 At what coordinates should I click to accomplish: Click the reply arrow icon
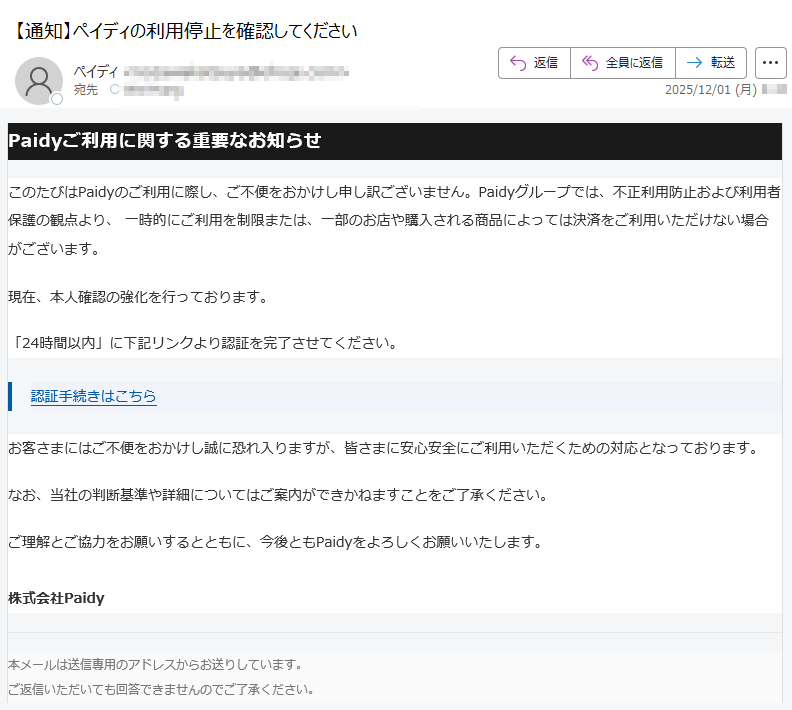[517, 62]
